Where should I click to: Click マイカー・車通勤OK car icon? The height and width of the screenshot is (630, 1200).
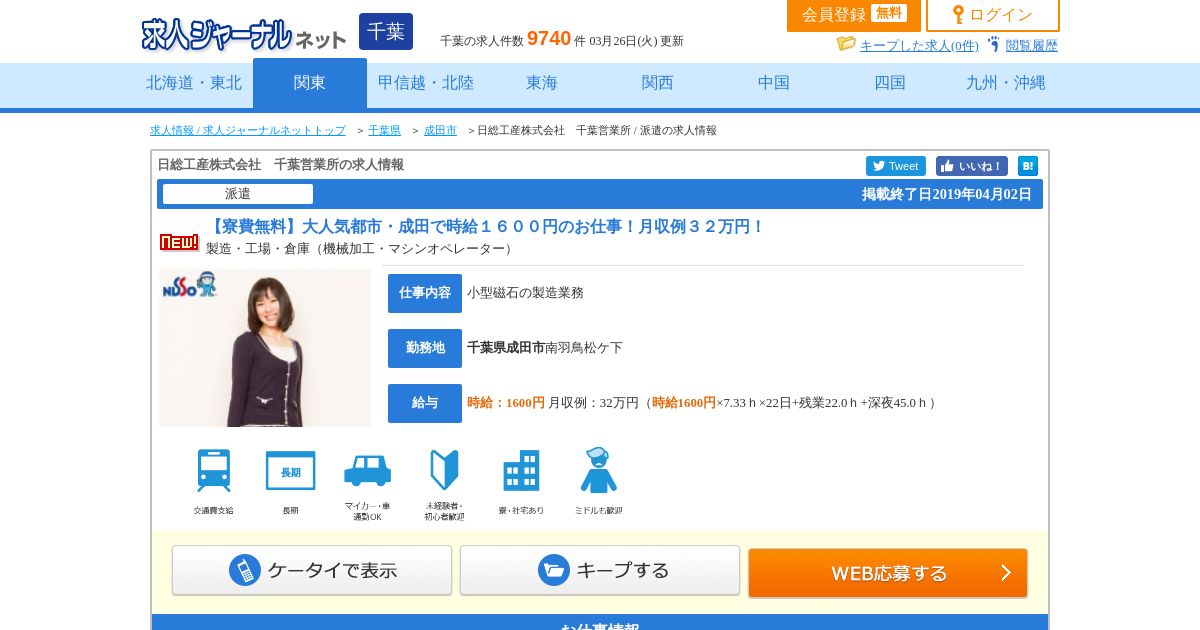pos(367,471)
